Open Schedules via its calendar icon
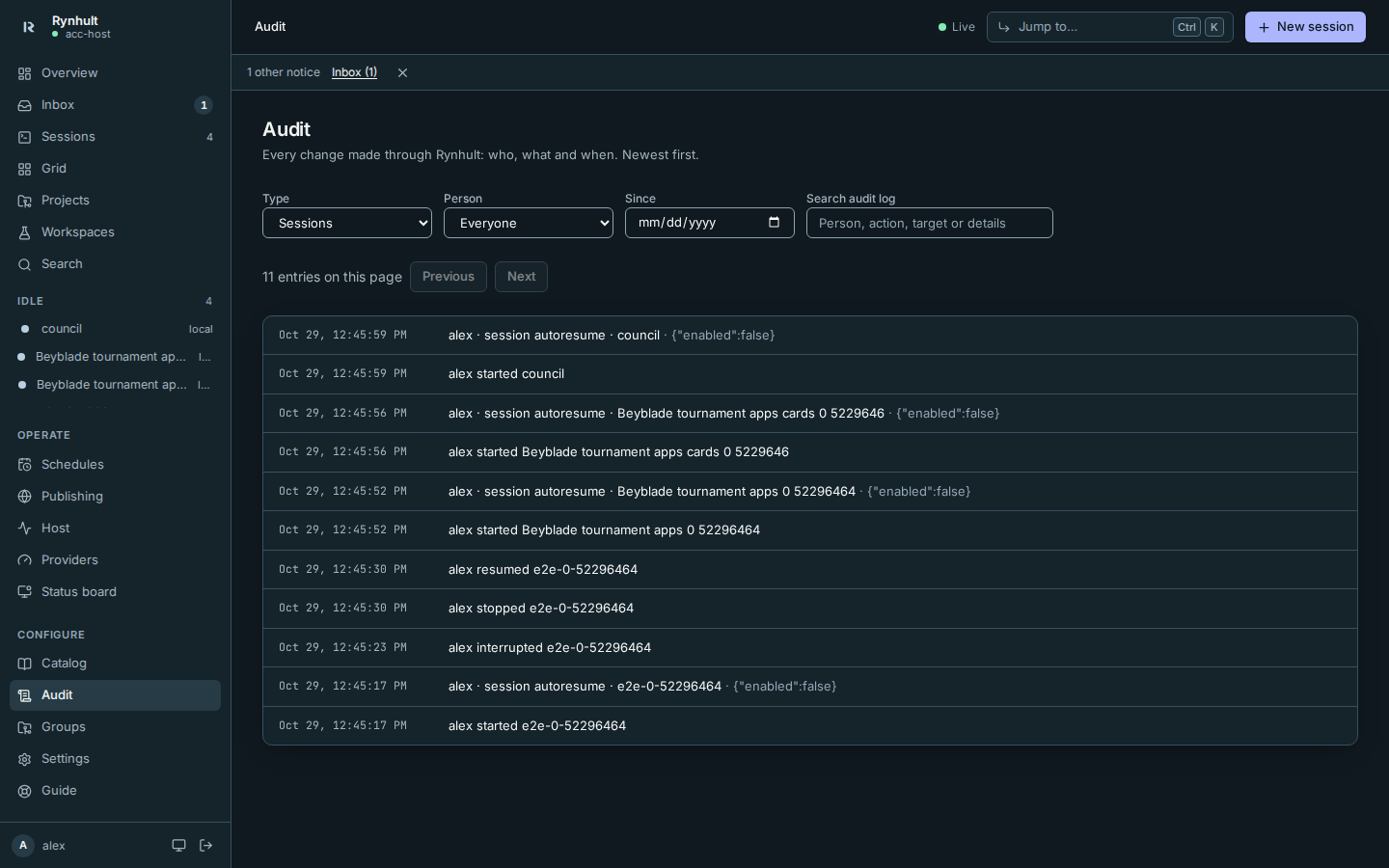 pyautogui.click(x=24, y=465)
